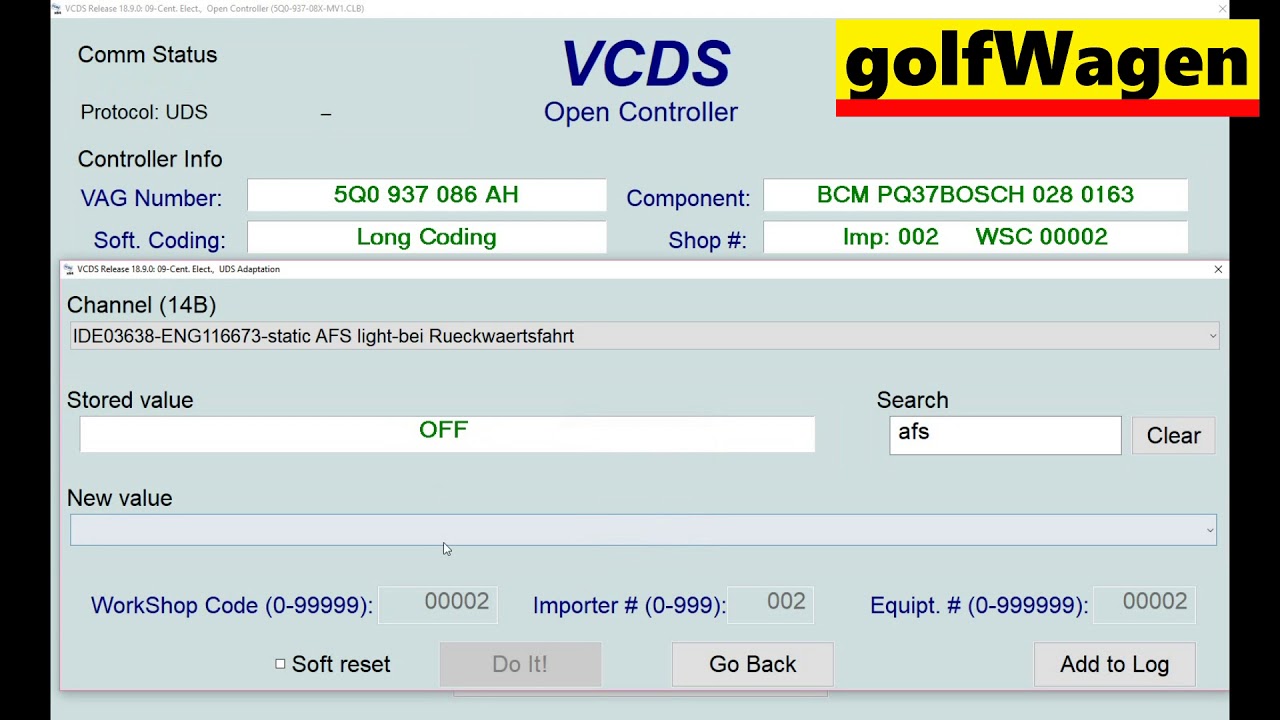This screenshot has height=720, width=1280.
Task: Click the Equipt. number input field
Action: click(x=1143, y=603)
